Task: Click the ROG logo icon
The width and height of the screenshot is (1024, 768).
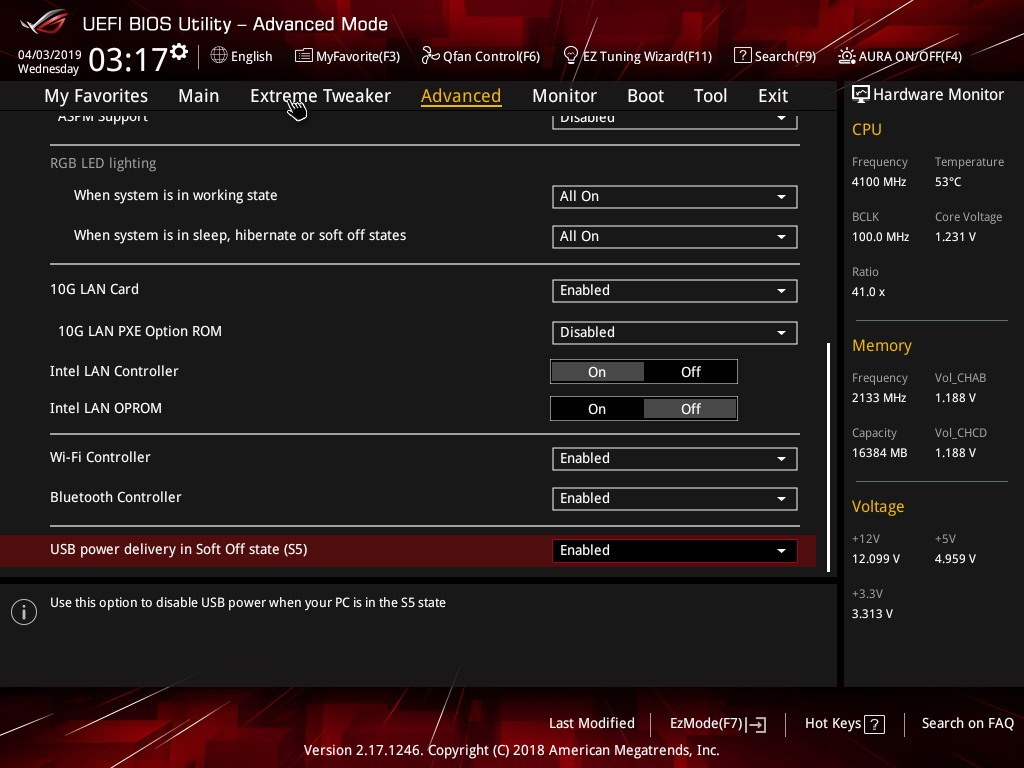Action: point(44,22)
